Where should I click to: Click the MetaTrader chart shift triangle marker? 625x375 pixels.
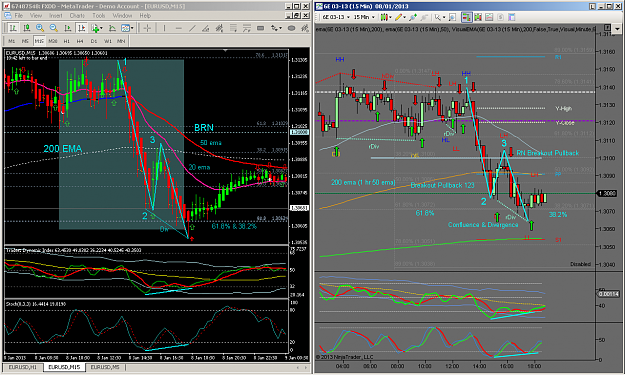pos(225,51)
